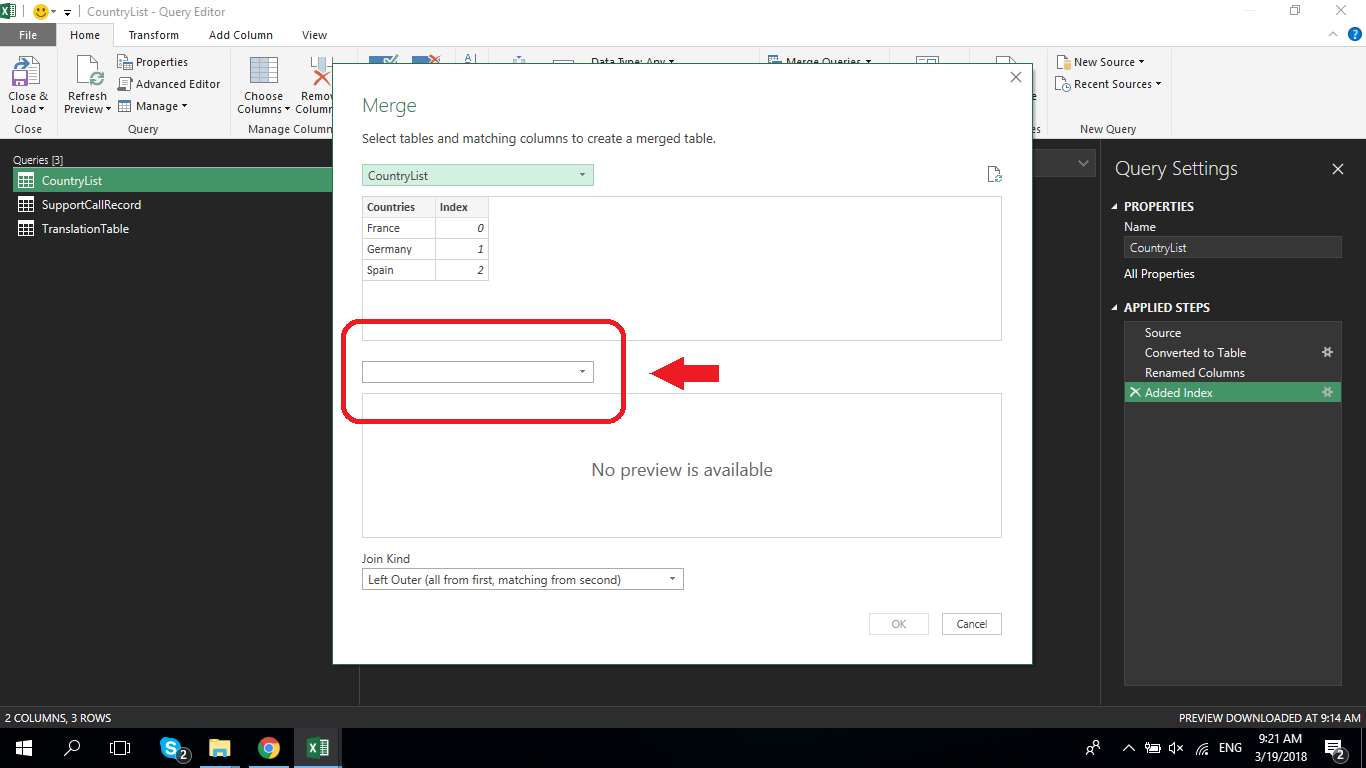Open the Add Column tab

[240, 34]
